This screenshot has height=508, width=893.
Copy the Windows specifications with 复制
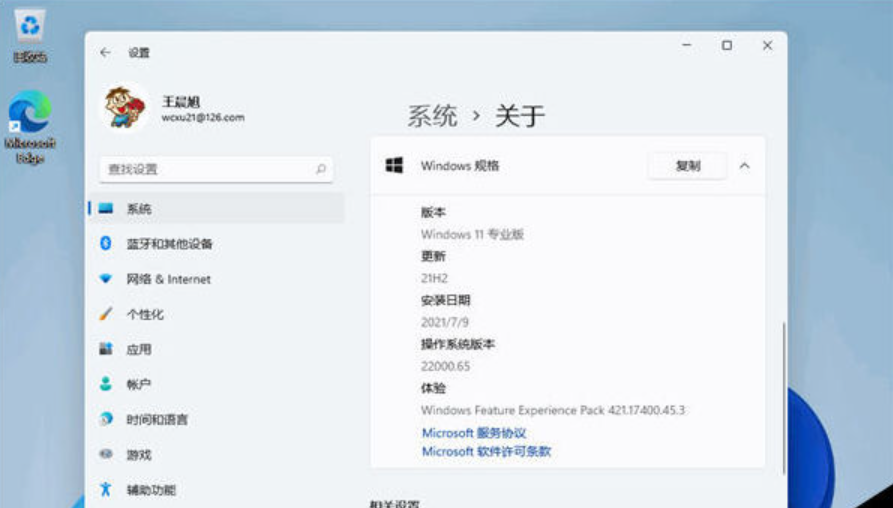pyautogui.click(x=688, y=166)
